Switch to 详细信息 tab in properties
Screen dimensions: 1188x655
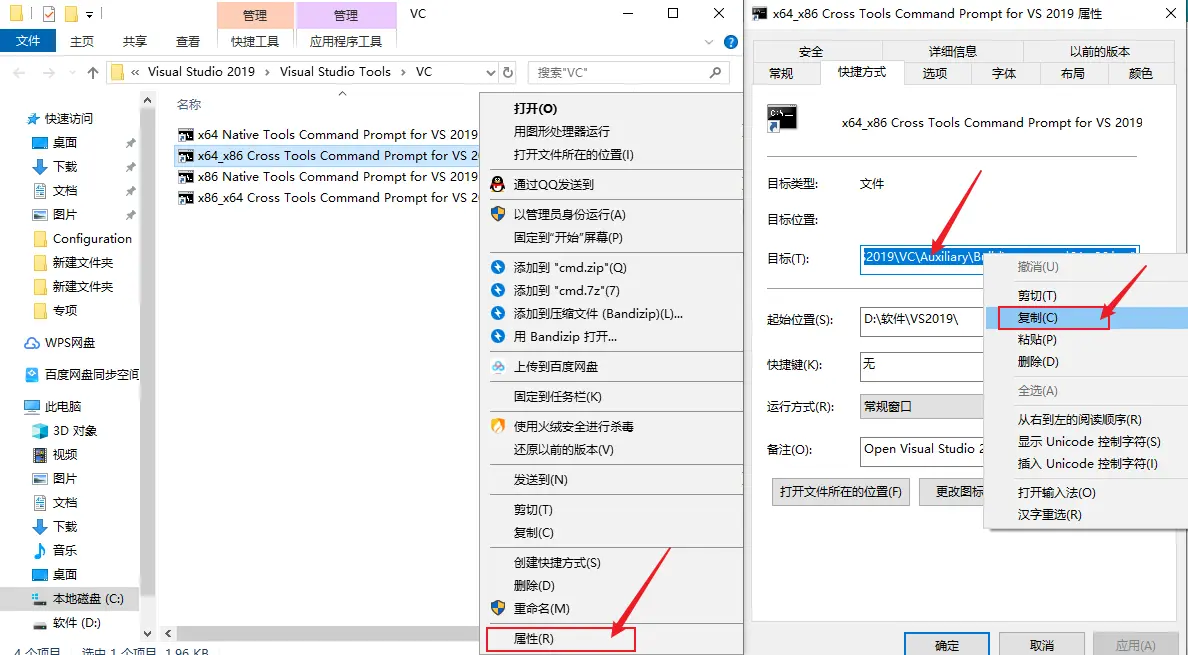point(953,51)
